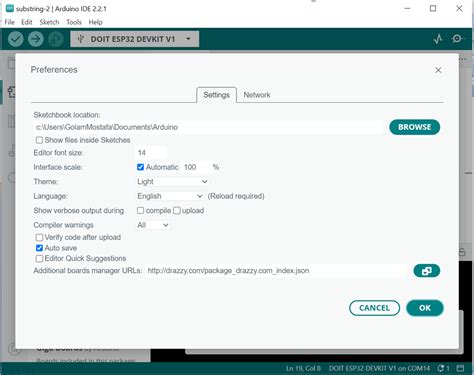474x375 pixels.
Task: Click the interface scale percent field
Action: (197, 167)
